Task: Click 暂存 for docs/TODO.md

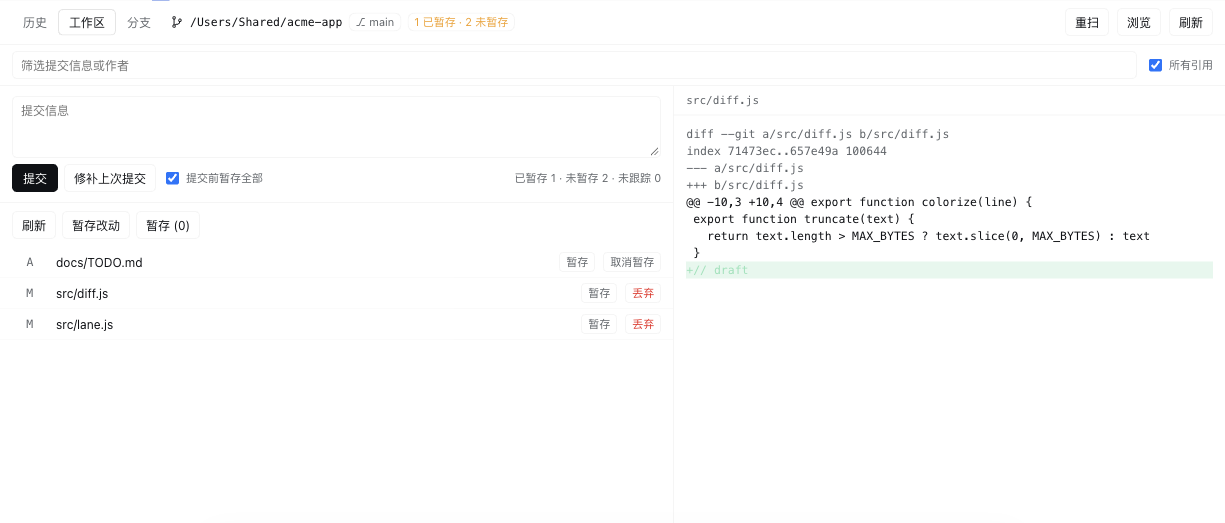Action: tap(577, 262)
